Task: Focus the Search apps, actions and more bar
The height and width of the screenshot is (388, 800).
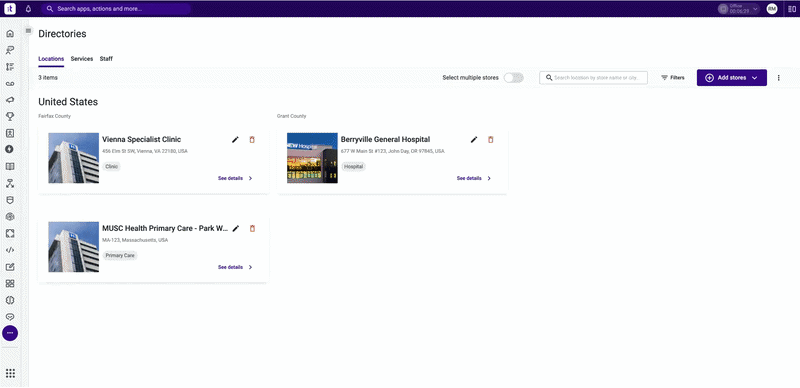Action: click(116, 9)
